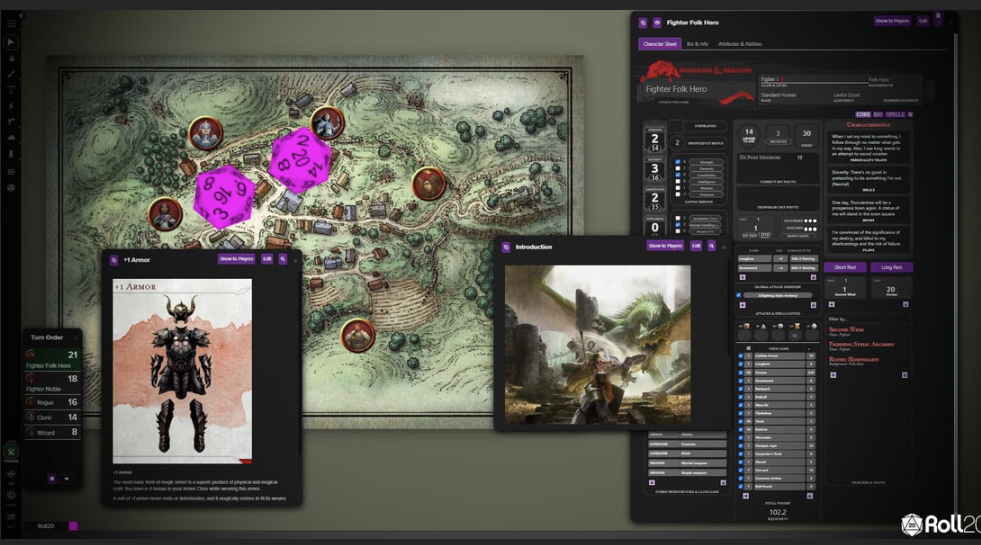Click the purple player color swatch at bottom left
Viewport: 981px width, 545px height.
pos(73,526)
